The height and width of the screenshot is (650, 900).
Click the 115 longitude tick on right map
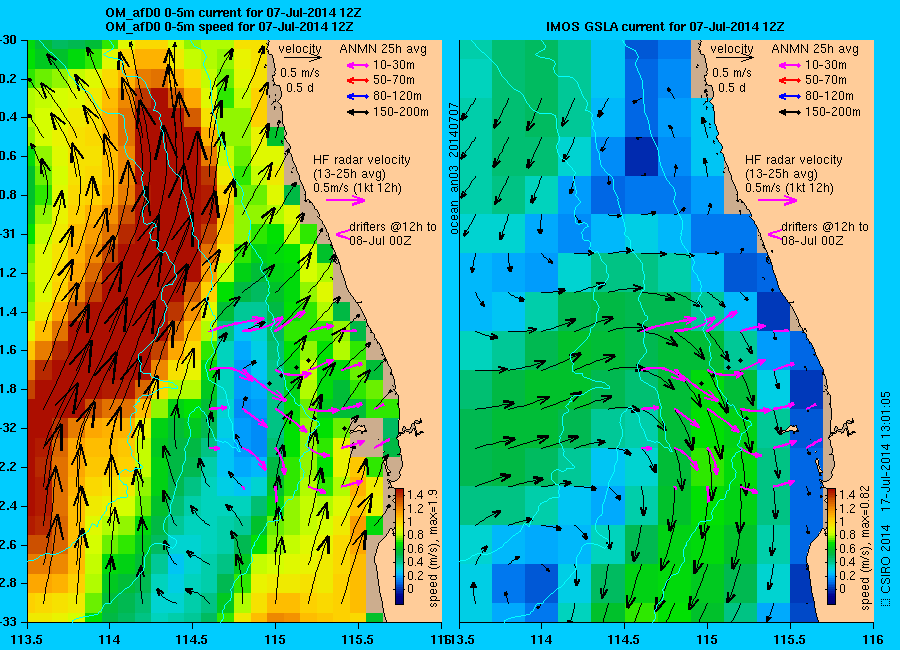tap(707, 639)
